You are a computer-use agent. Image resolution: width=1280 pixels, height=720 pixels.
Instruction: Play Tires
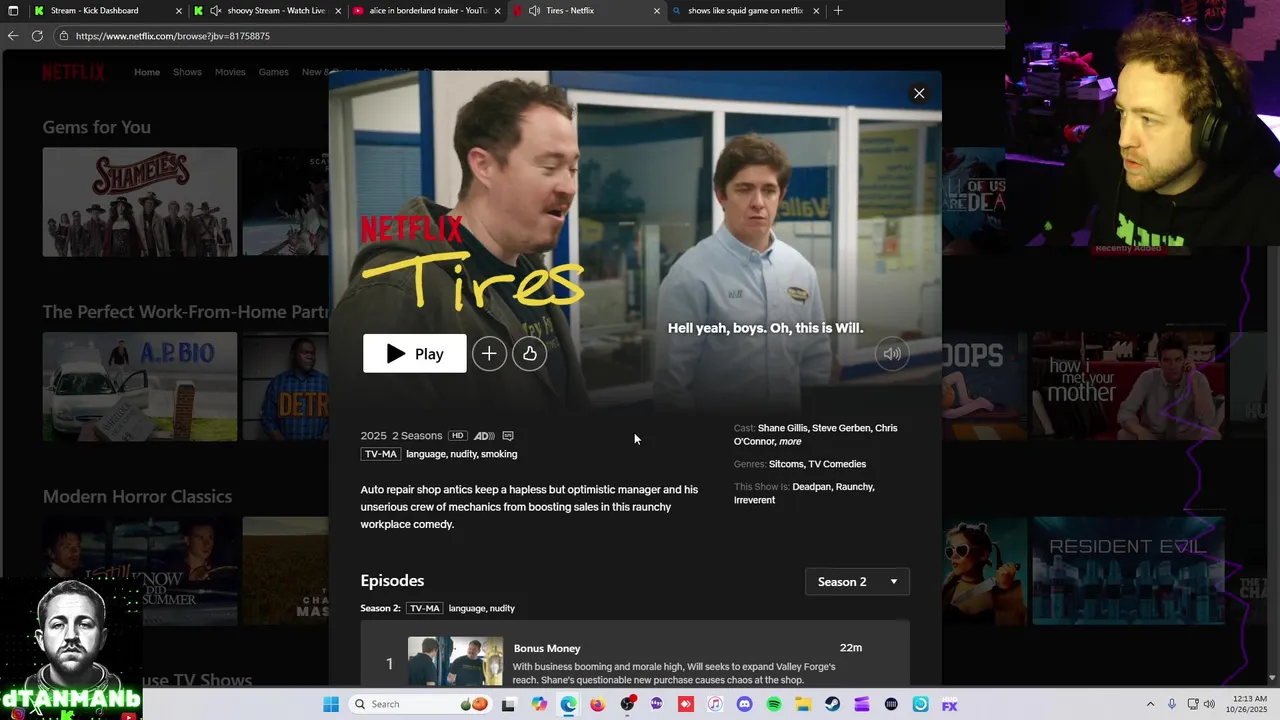coord(414,353)
